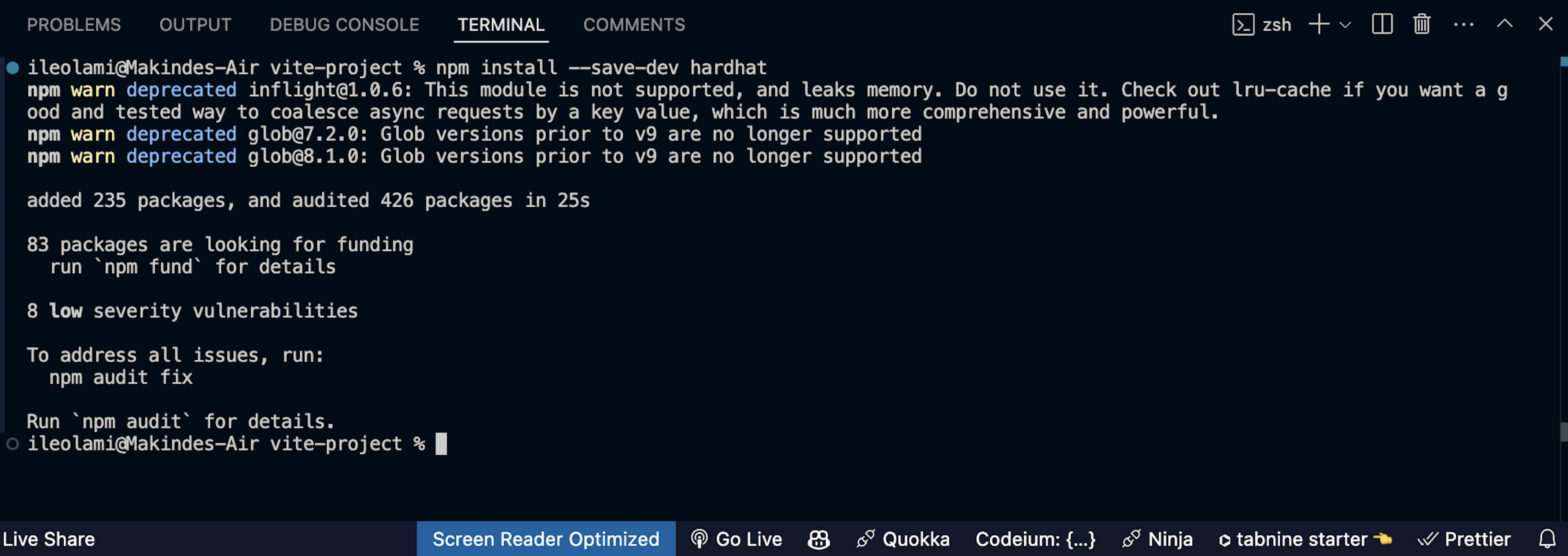Click terminal input command field

(440, 443)
